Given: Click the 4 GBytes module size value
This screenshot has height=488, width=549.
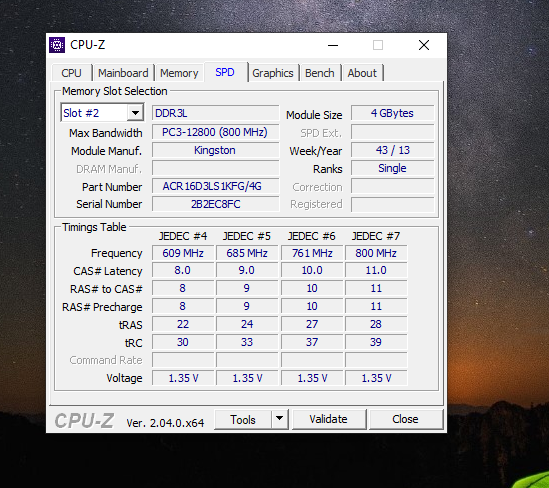Looking at the screenshot, I should click(392, 113).
